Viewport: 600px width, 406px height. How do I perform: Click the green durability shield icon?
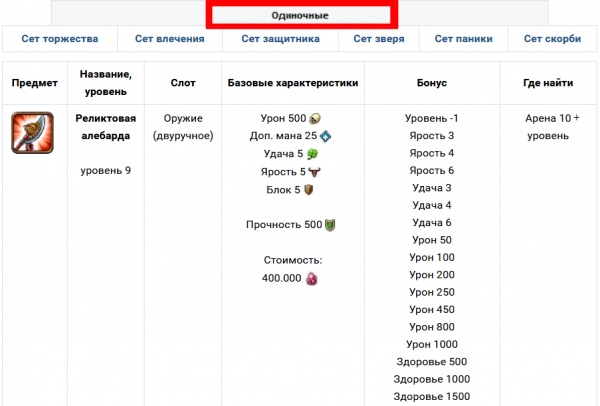point(329,225)
